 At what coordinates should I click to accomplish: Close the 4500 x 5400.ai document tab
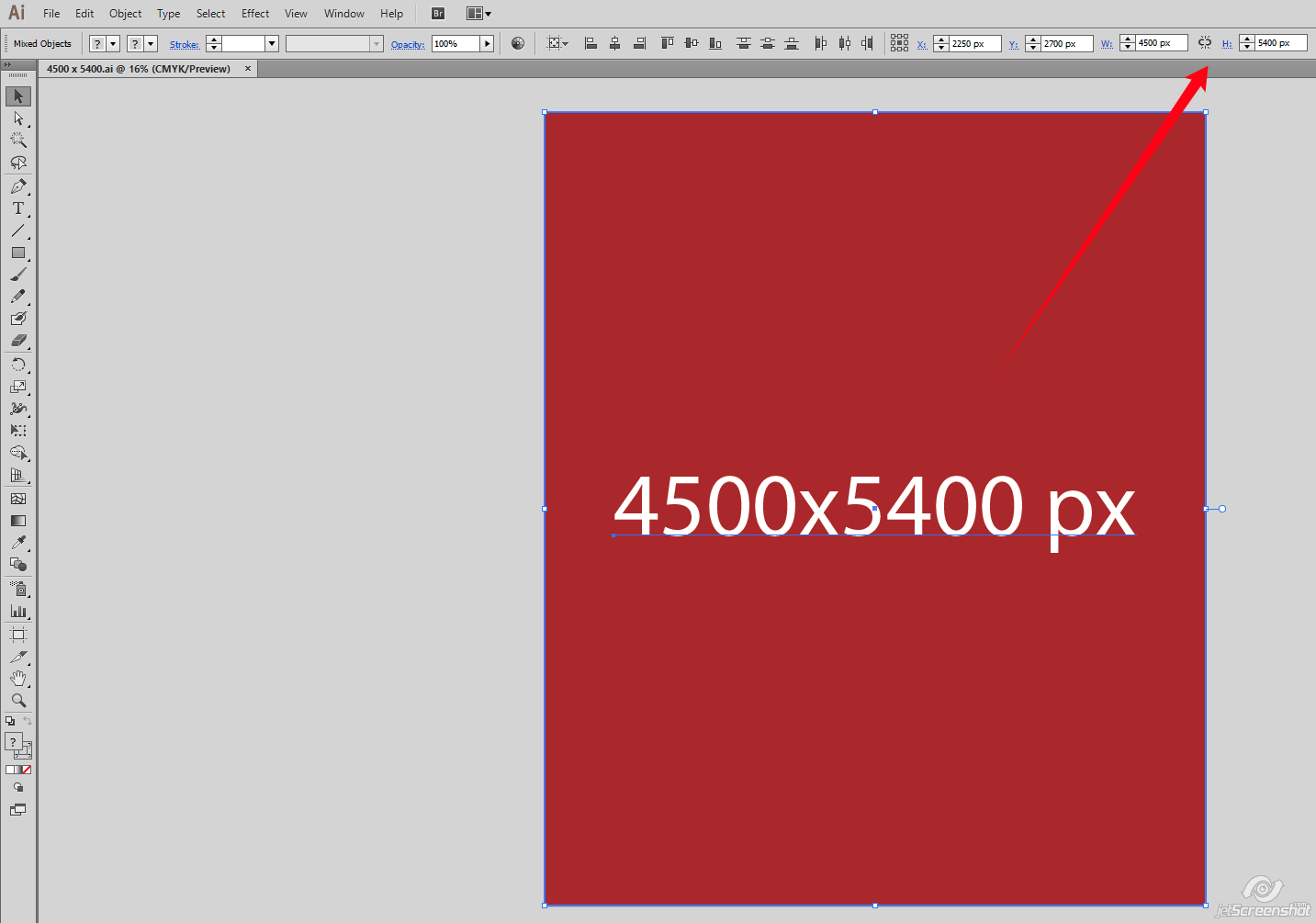click(248, 69)
